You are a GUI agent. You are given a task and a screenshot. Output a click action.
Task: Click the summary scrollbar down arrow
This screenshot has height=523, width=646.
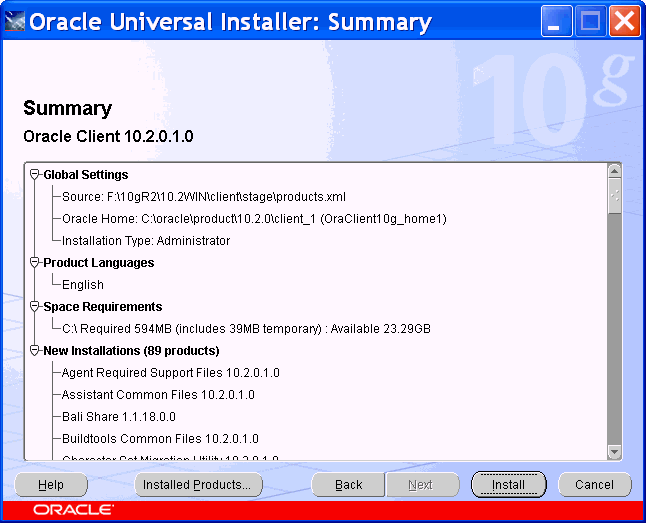(615, 452)
